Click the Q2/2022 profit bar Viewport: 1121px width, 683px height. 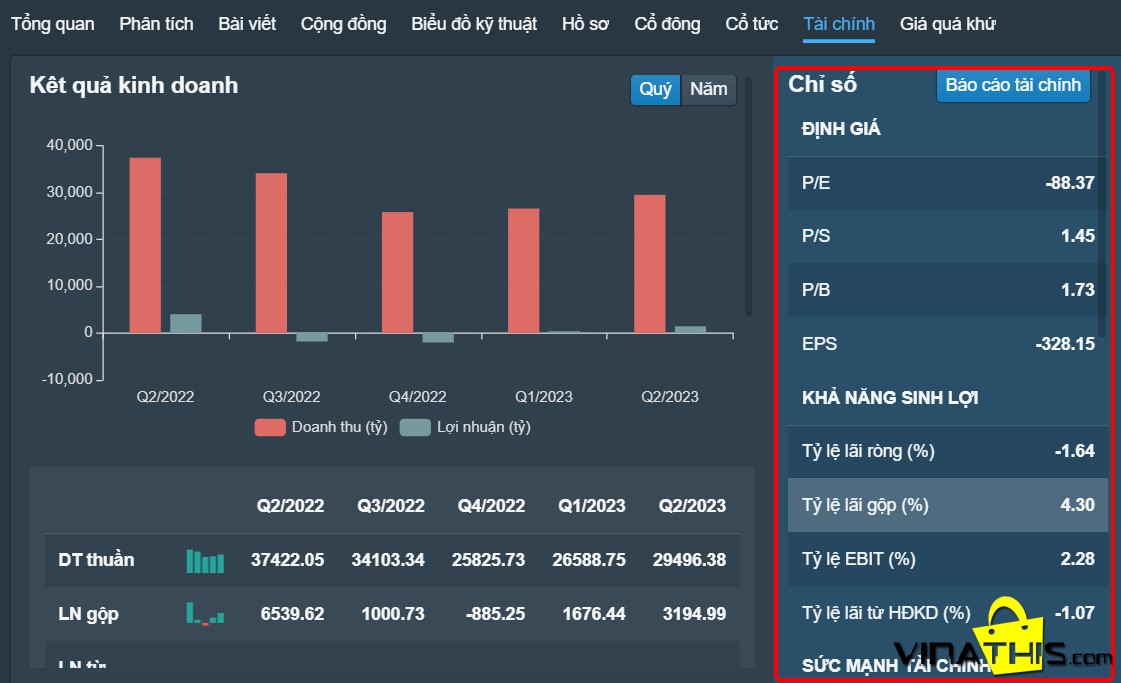click(186, 323)
